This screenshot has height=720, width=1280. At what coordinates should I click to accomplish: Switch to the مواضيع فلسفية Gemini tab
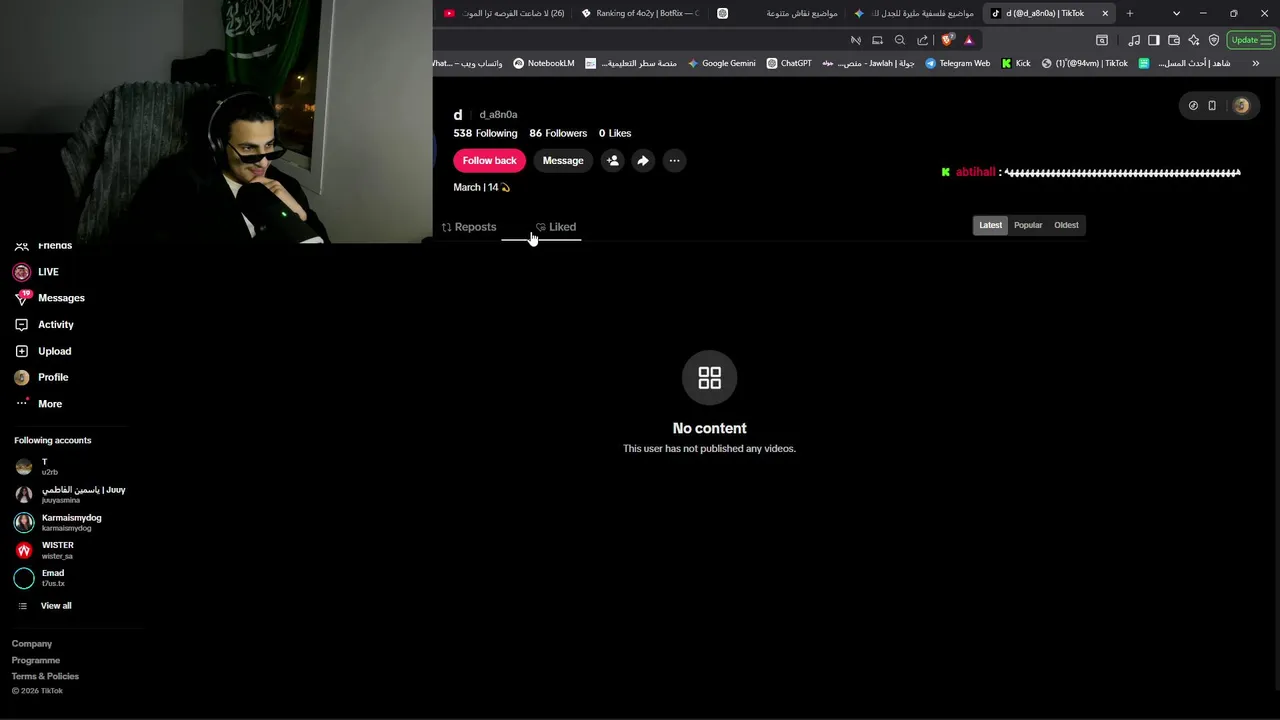point(914,13)
